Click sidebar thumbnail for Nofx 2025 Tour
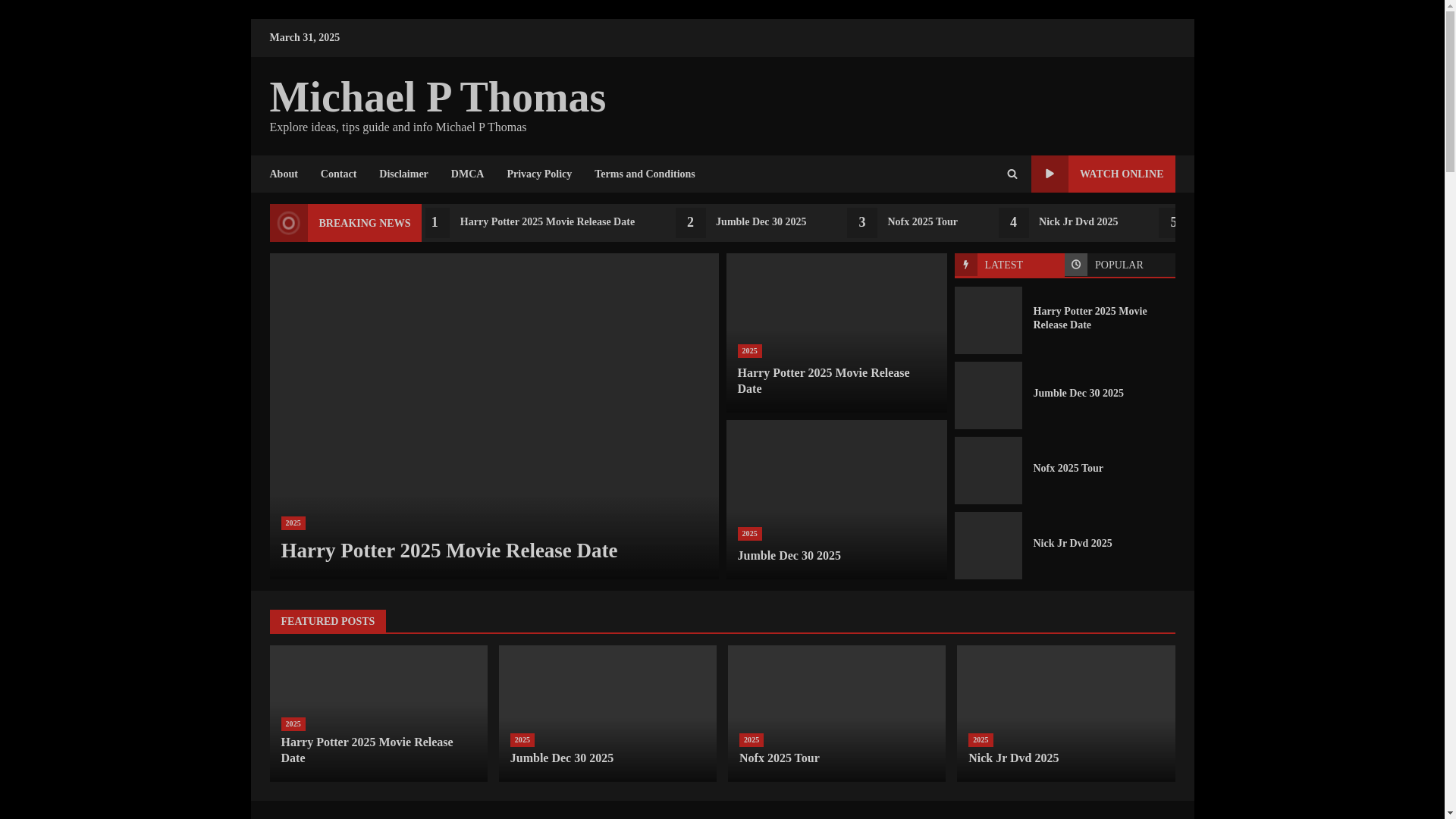Screen dimensions: 1456x819 point(988,470)
